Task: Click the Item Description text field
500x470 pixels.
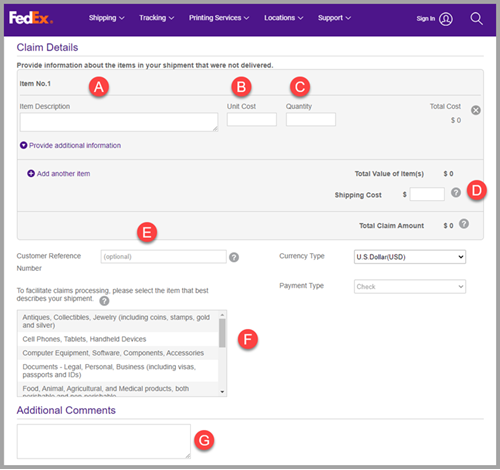Action: coord(119,122)
